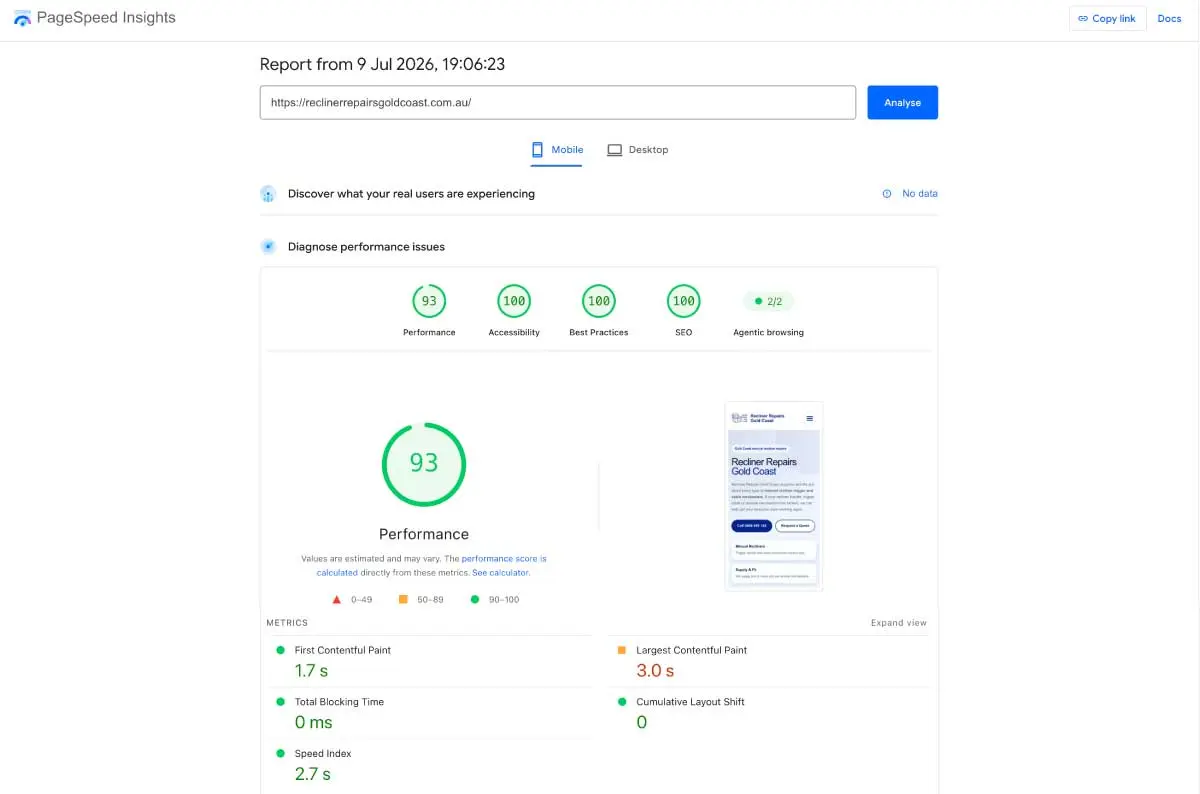Click the Cumulative Layout Shift green status dot
This screenshot has height=794, width=1200.
pyautogui.click(x=622, y=702)
